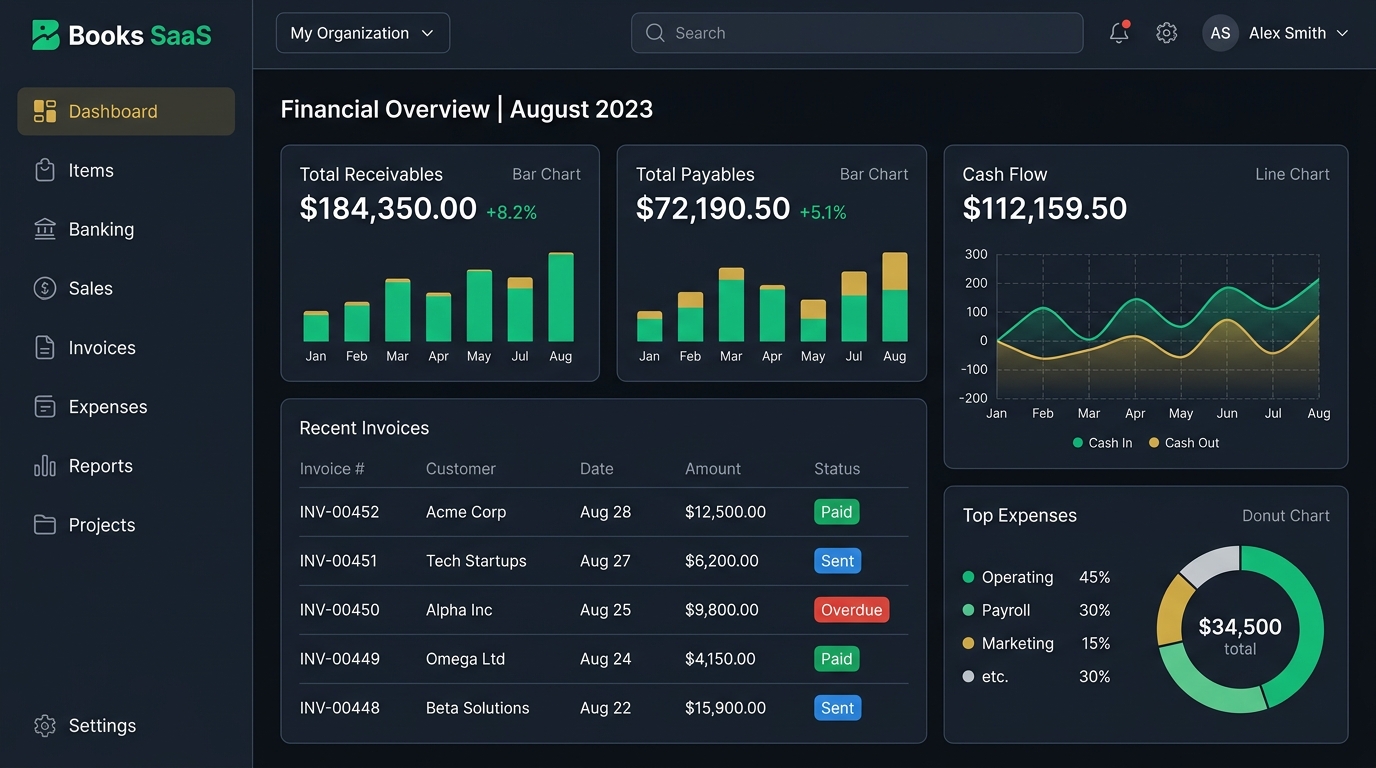1376x768 pixels.
Task: Click the Line Chart label on Cash Flow
Action: click(x=1292, y=174)
